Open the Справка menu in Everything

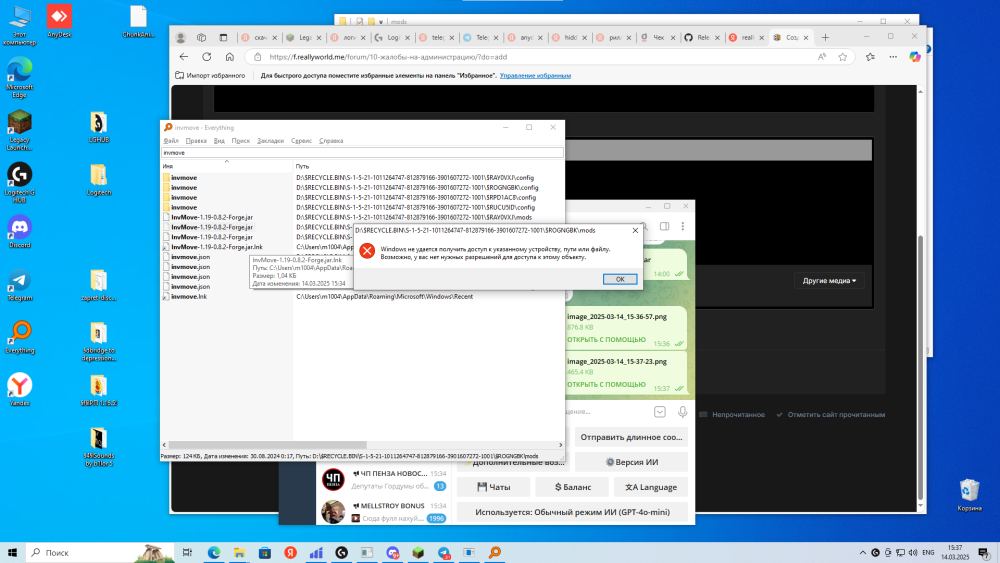coord(331,141)
